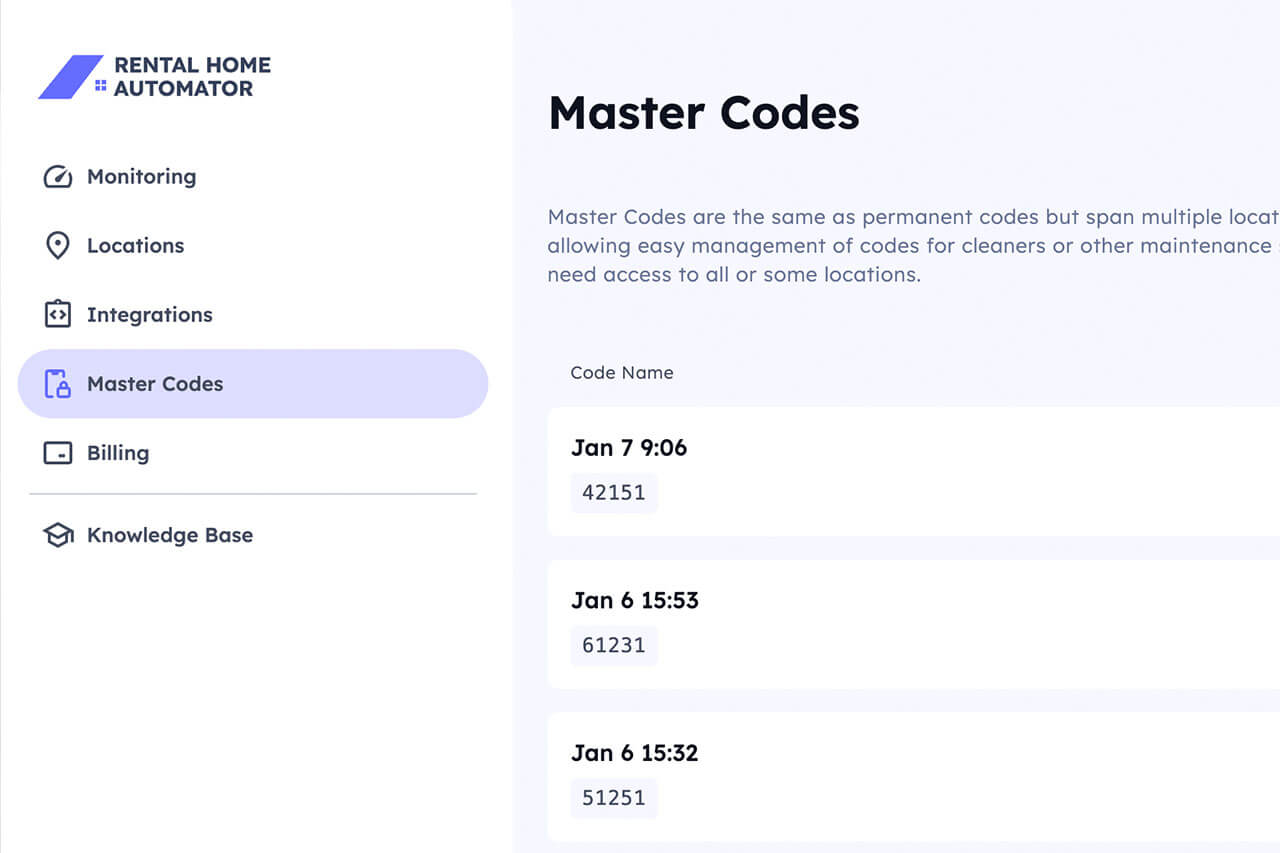Image resolution: width=1280 pixels, height=853 pixels.
Task: Select the Jan 6 15:53 code entry
Action: (x=635, y=600)
